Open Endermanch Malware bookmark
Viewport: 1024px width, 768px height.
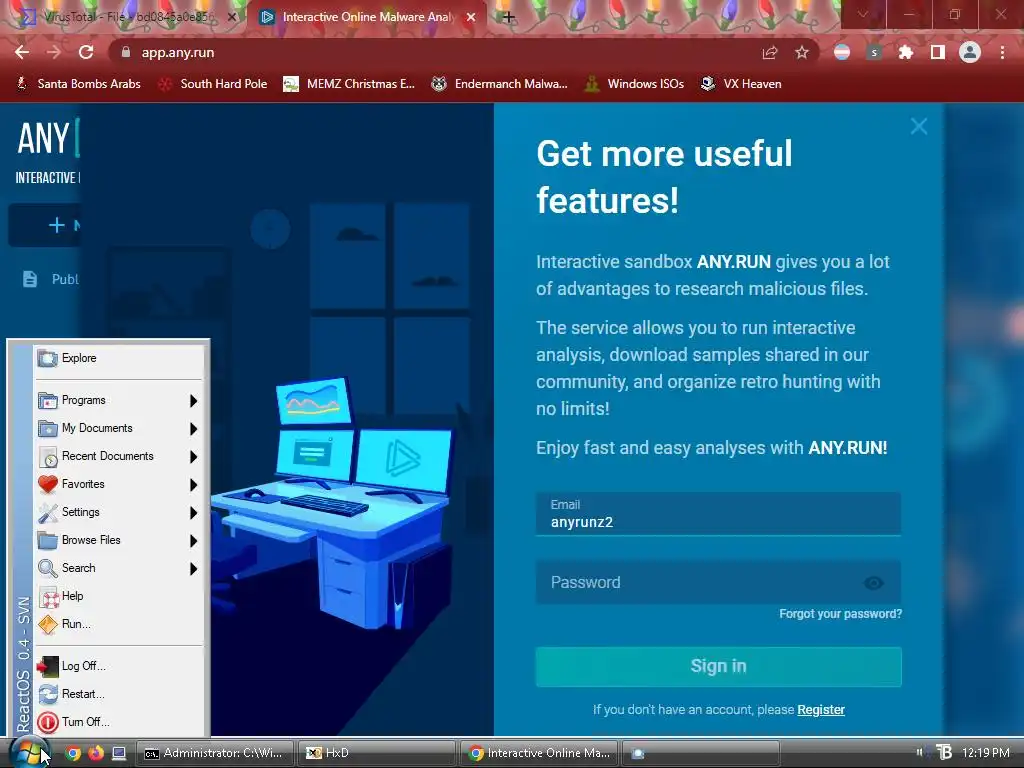pyautogui.click(x=500, y=84)
